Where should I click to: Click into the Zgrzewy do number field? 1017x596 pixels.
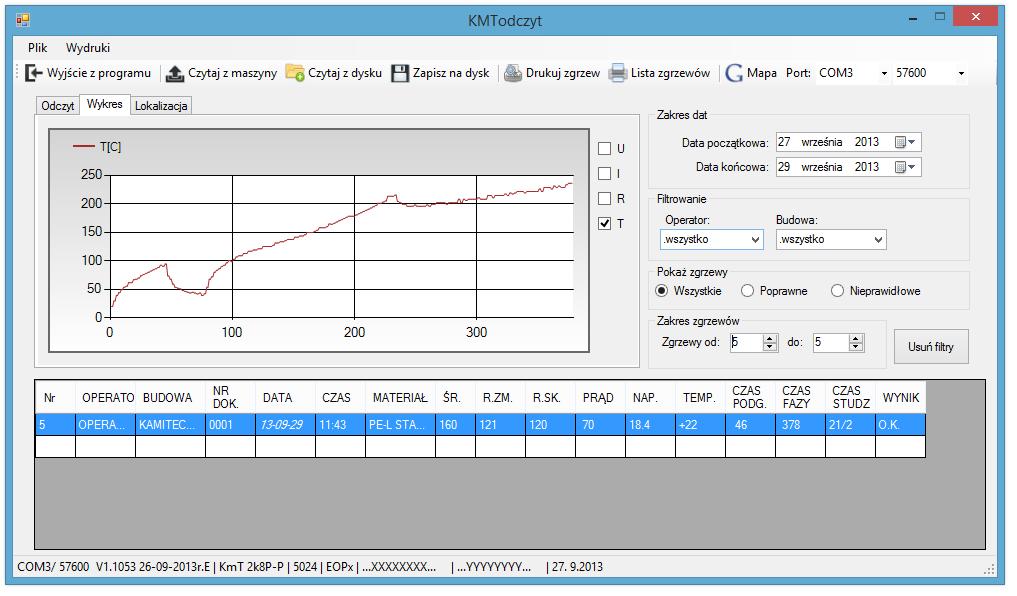(x=832, y=342)
